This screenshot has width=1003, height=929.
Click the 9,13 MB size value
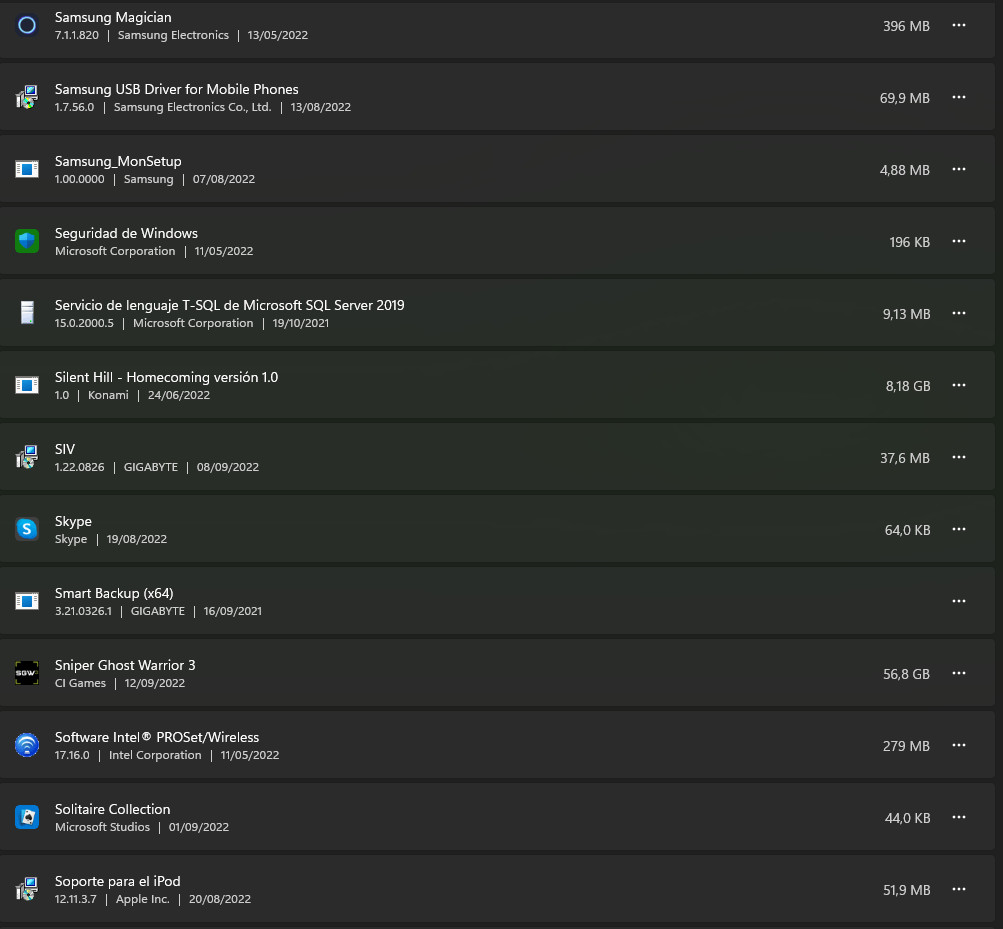point(906,314)
